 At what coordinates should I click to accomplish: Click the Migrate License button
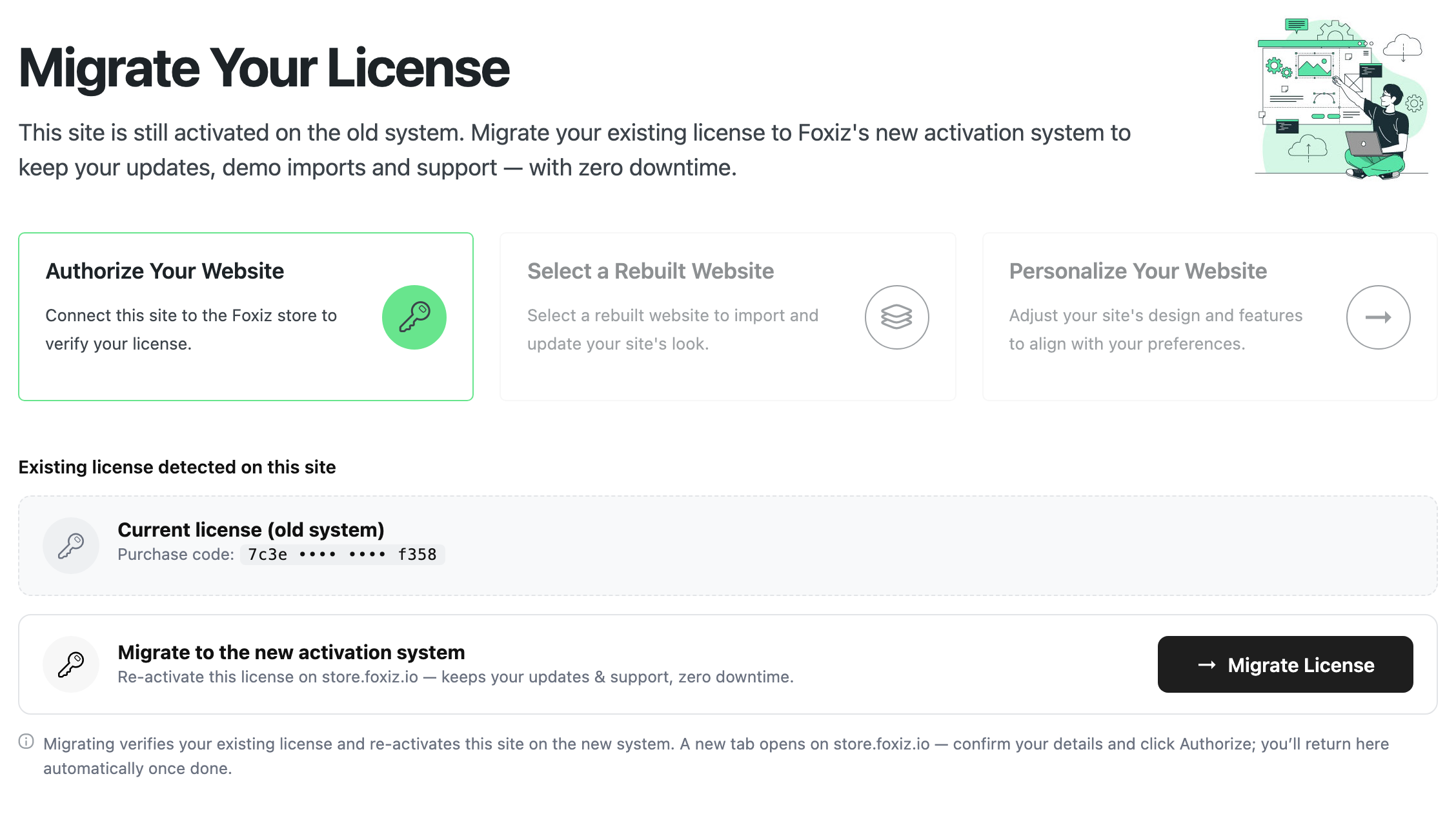[1286, 664]
